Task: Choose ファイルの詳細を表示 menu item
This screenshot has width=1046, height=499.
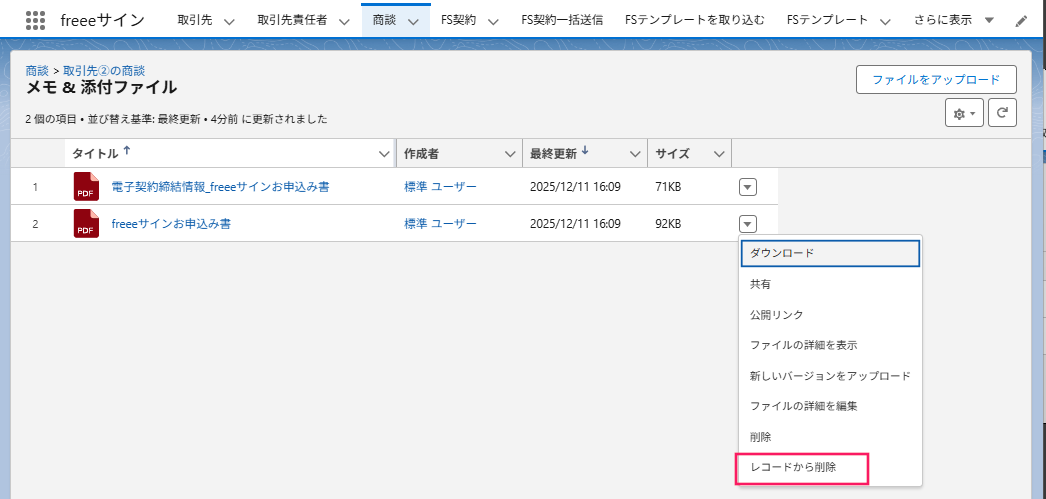Action: click(830, 346)
